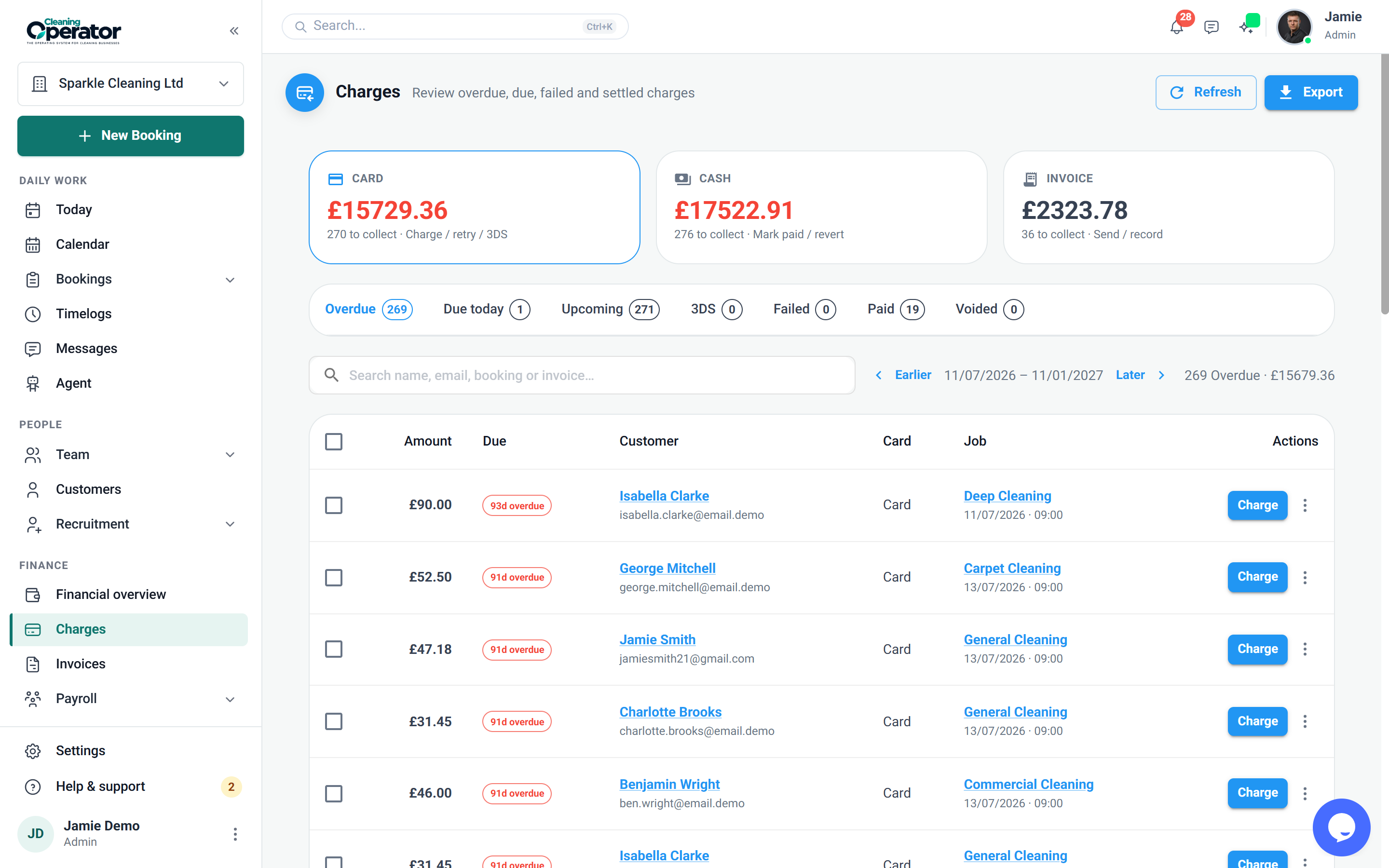Open more actions for Jamie Smith row

coord(1305,649)
